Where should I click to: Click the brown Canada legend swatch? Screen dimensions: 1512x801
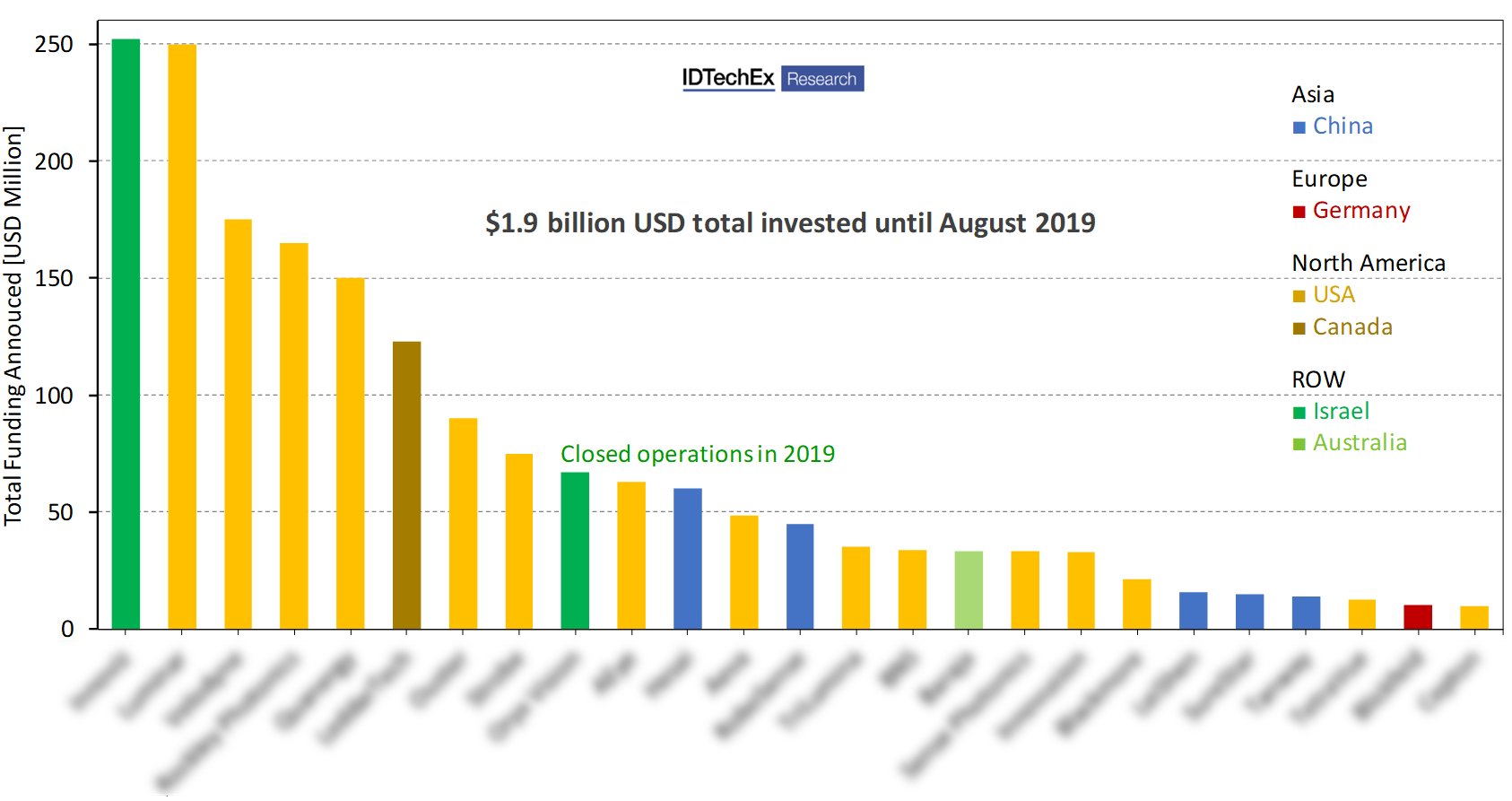tap(1299, 328)
